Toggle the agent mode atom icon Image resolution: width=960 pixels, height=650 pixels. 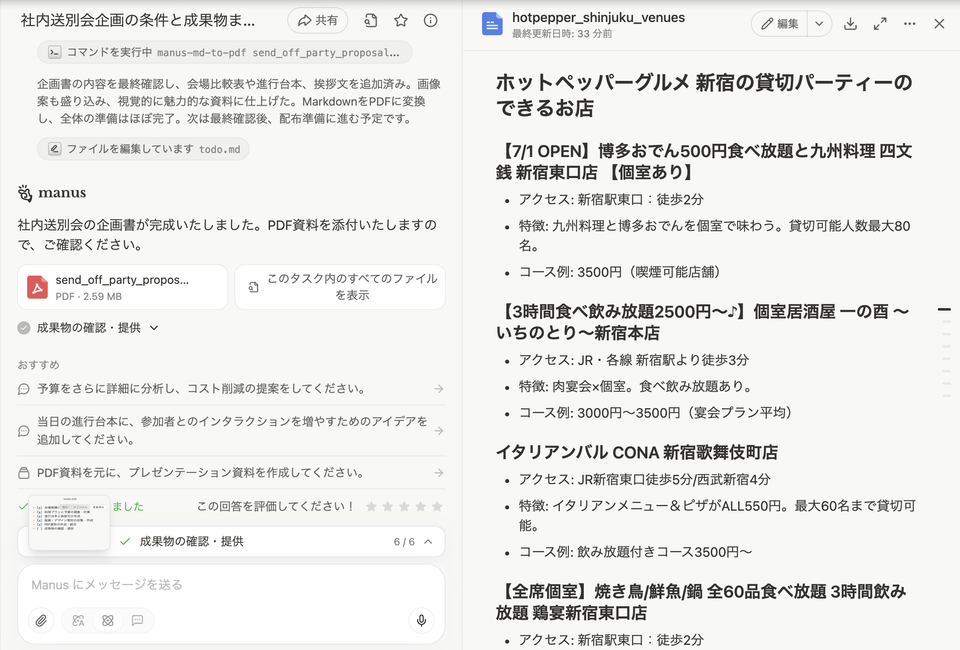click(x=108, y=621)
